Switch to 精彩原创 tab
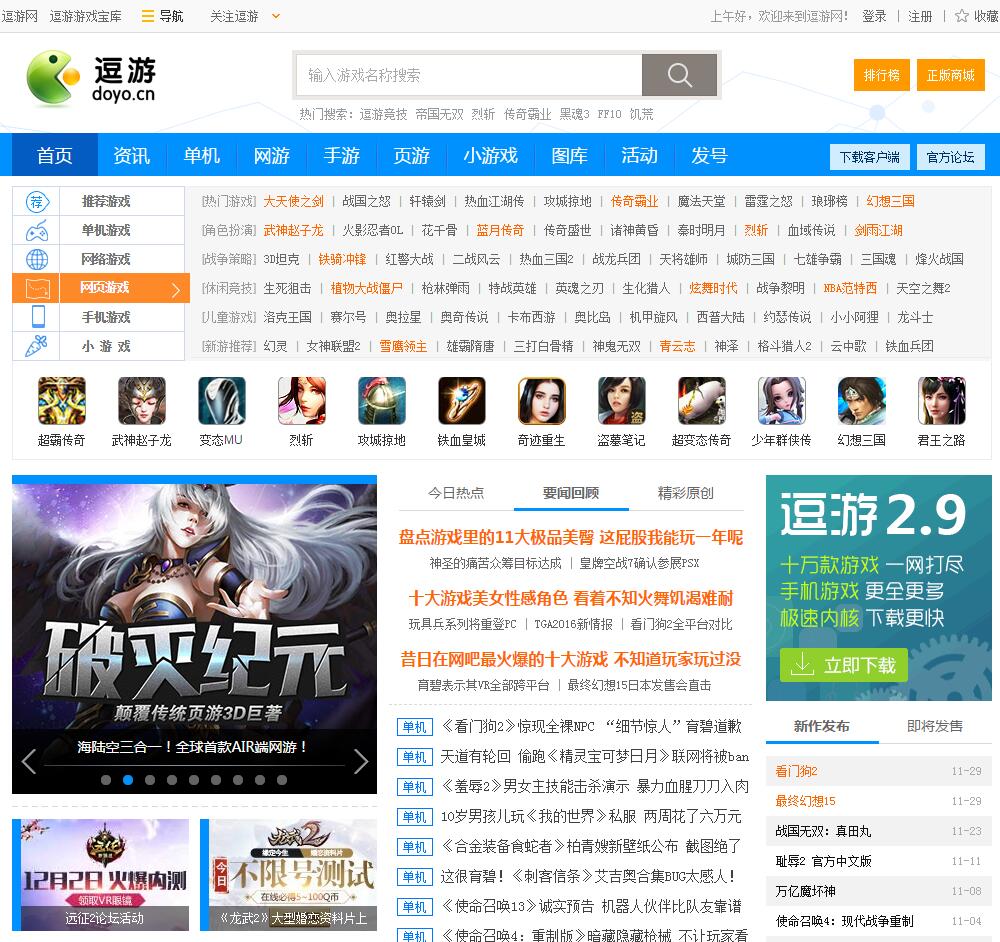 (x=686, y=493)
